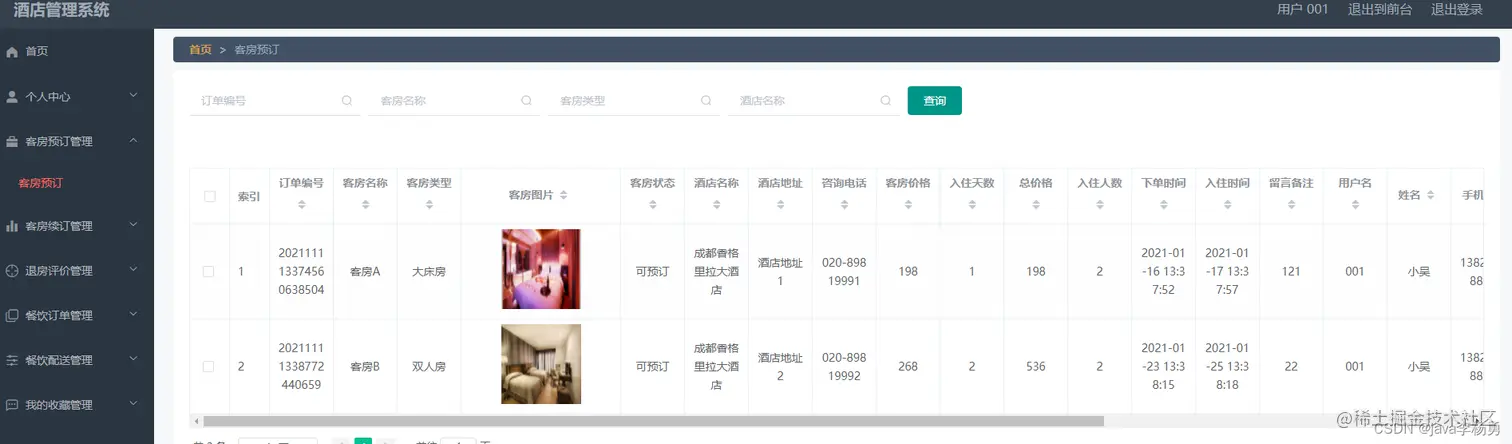This screenshot has height=444, width=1512.
Task: Expand the 我的收藏管理 menu chevron
Action: click(134, 404)
